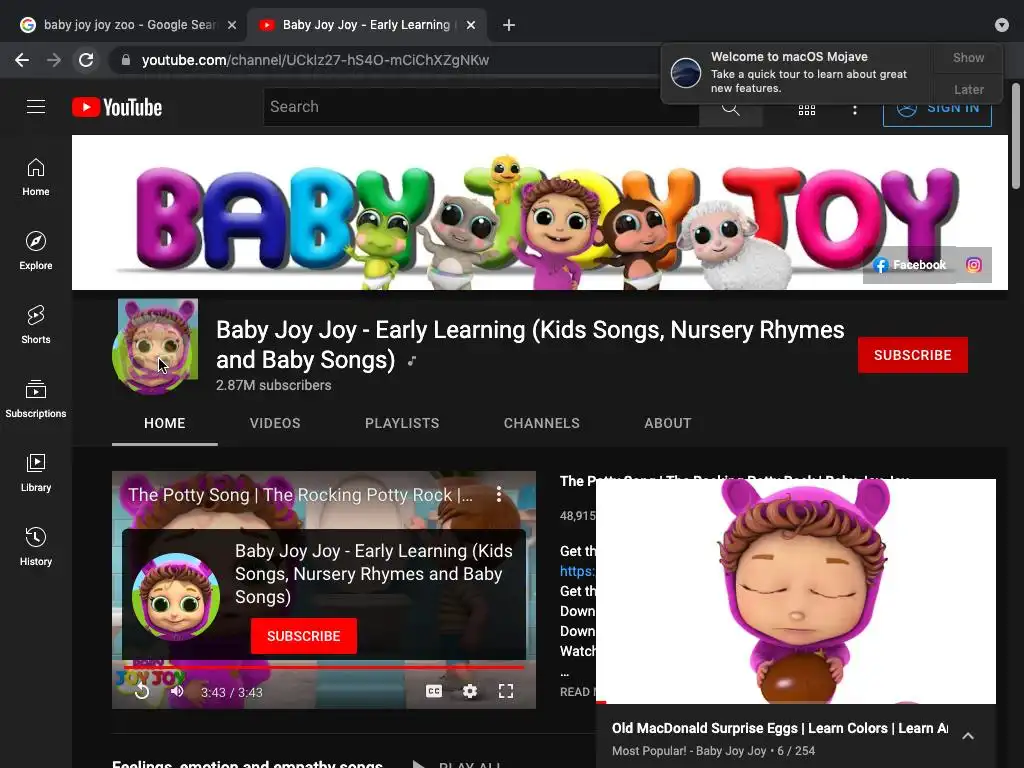
Task: Click the channel name in video overlay
Action: 374,574
